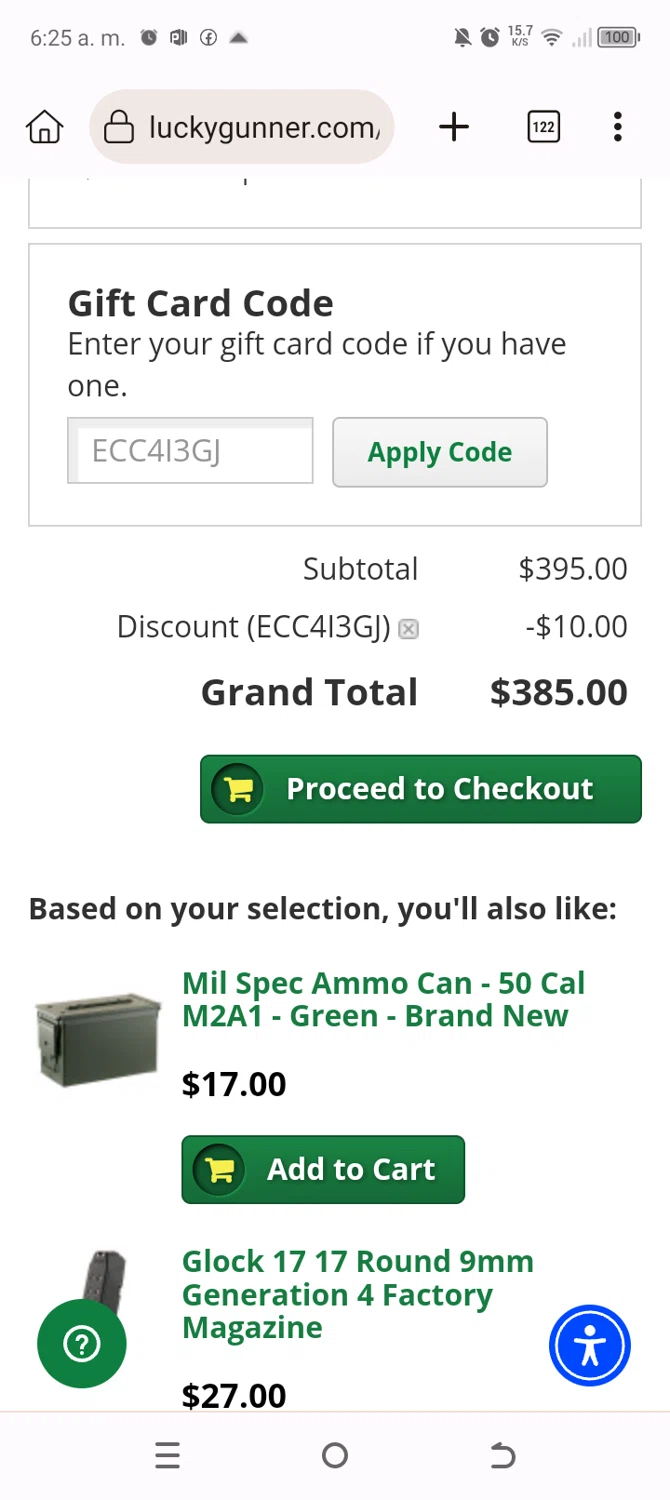Open a new tab with plus icon
670x1500 pixels.
point(454,127)
